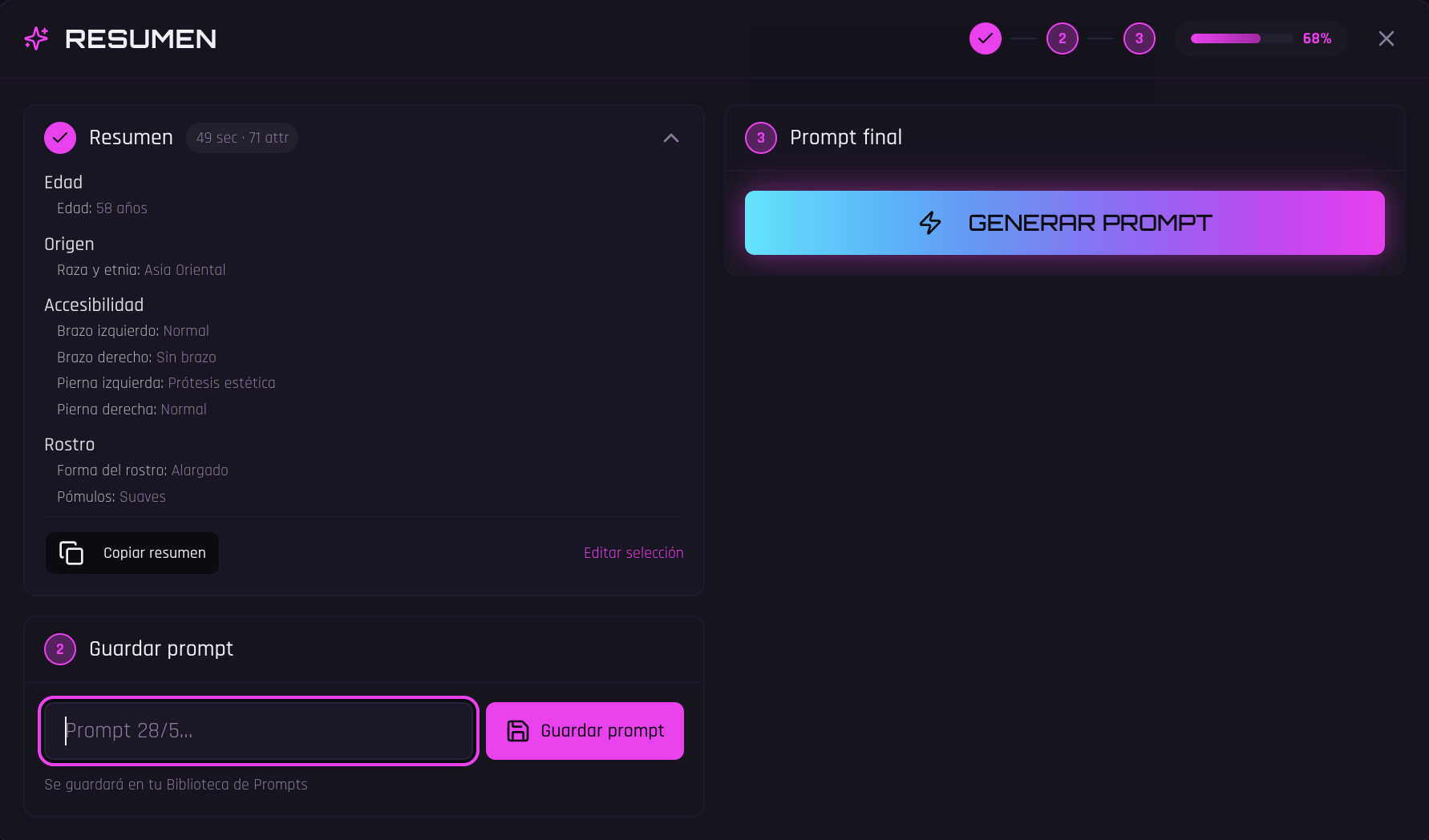The height and width of the screenshot is (840, 1429).
Task: Click the copy icon in Copiar resumen
Action: click(71, 553)
